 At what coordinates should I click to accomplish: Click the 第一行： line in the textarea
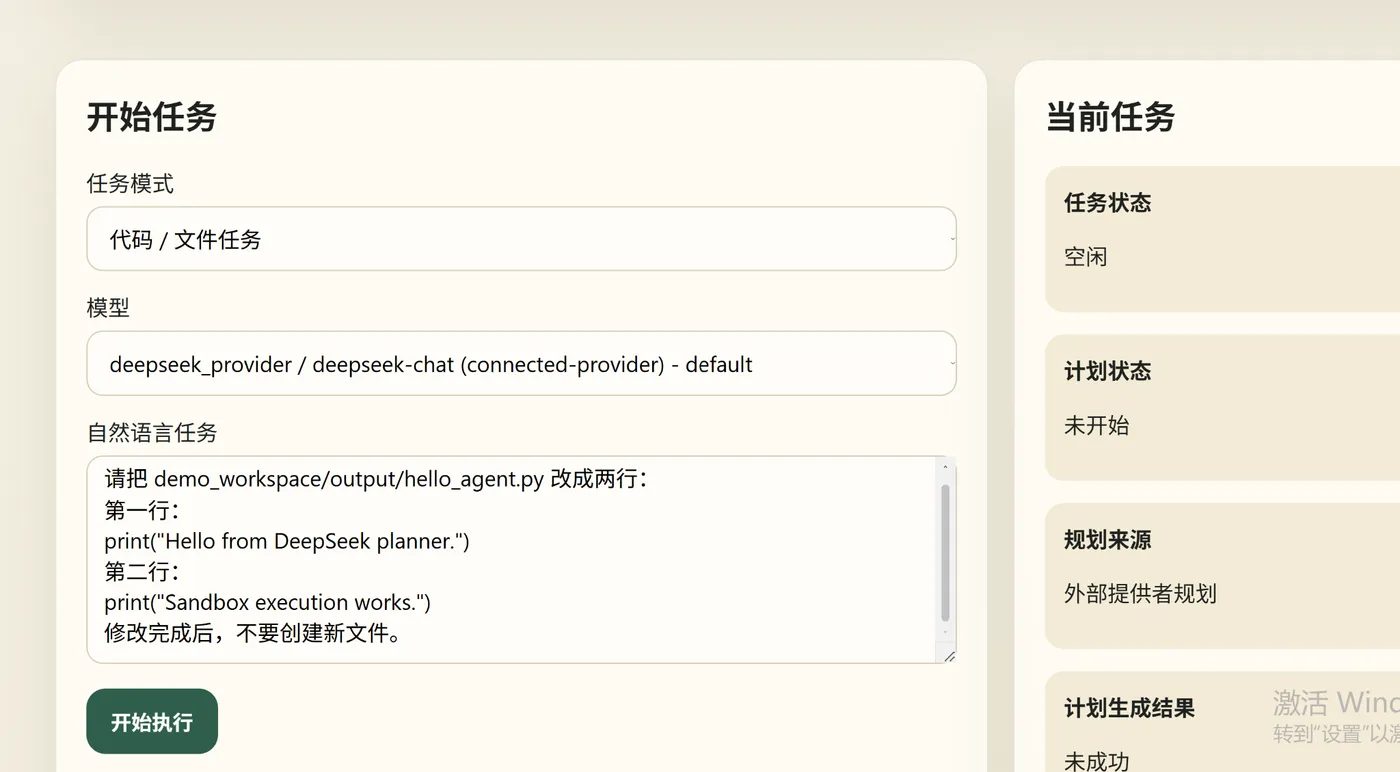(x=142, y=510)
